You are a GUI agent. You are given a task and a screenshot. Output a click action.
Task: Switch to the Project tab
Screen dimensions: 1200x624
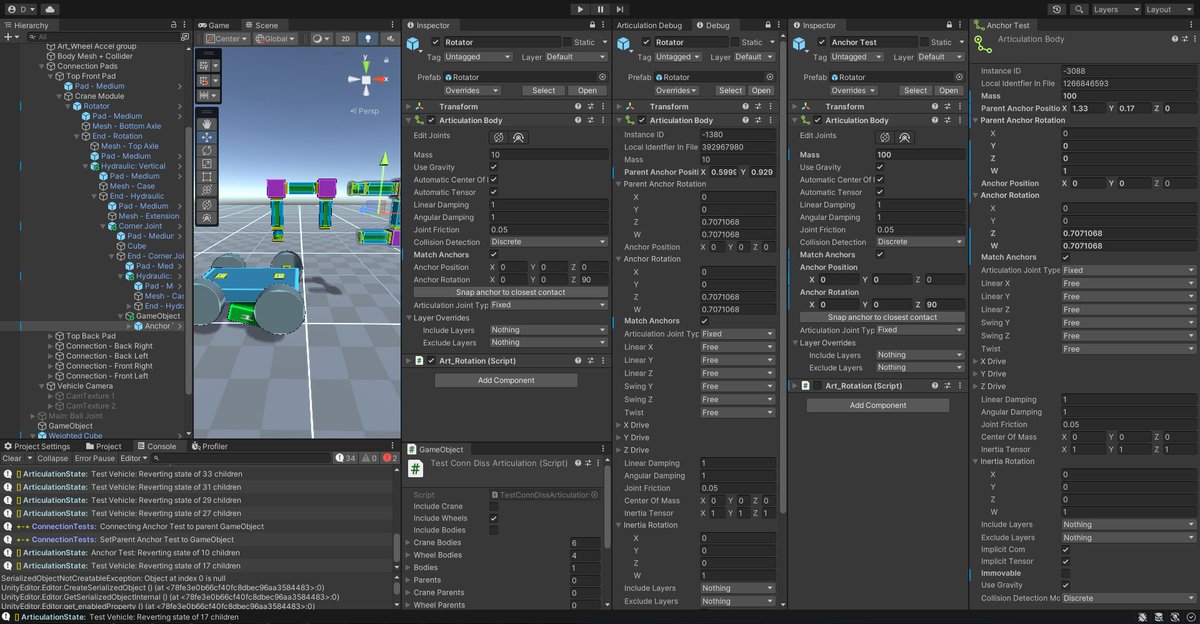point(103,446)
